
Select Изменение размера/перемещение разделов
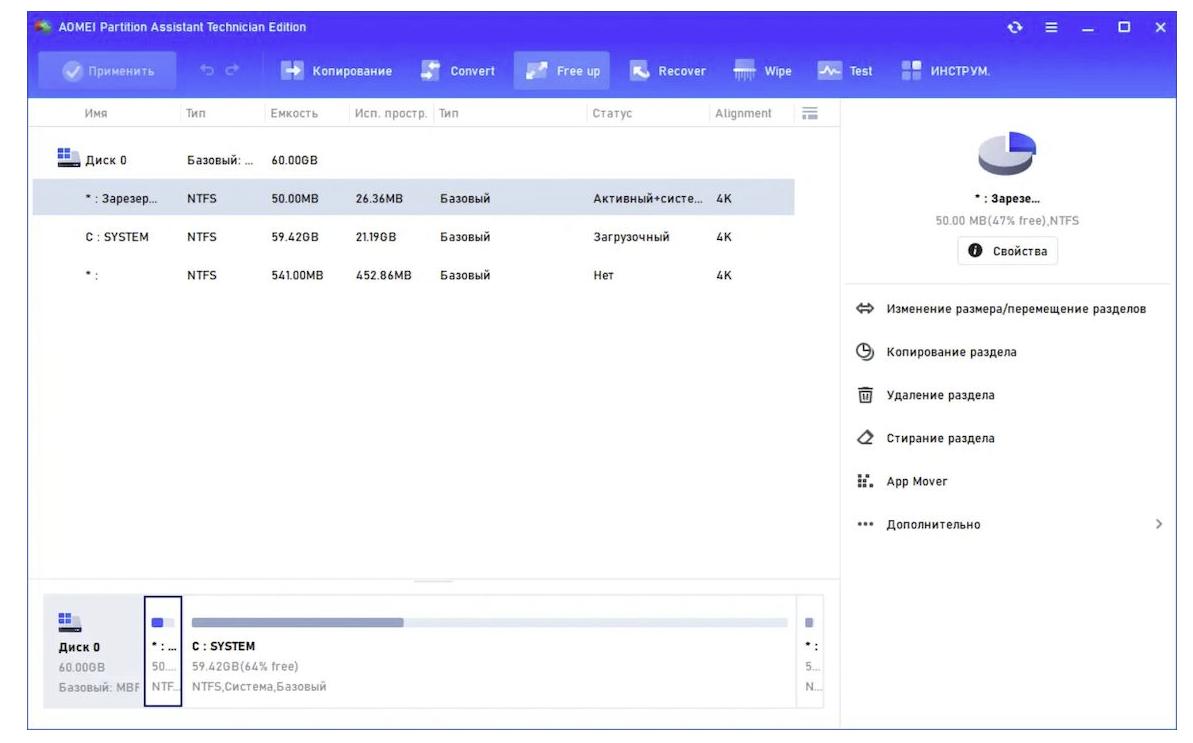(x=1015, y=309)
